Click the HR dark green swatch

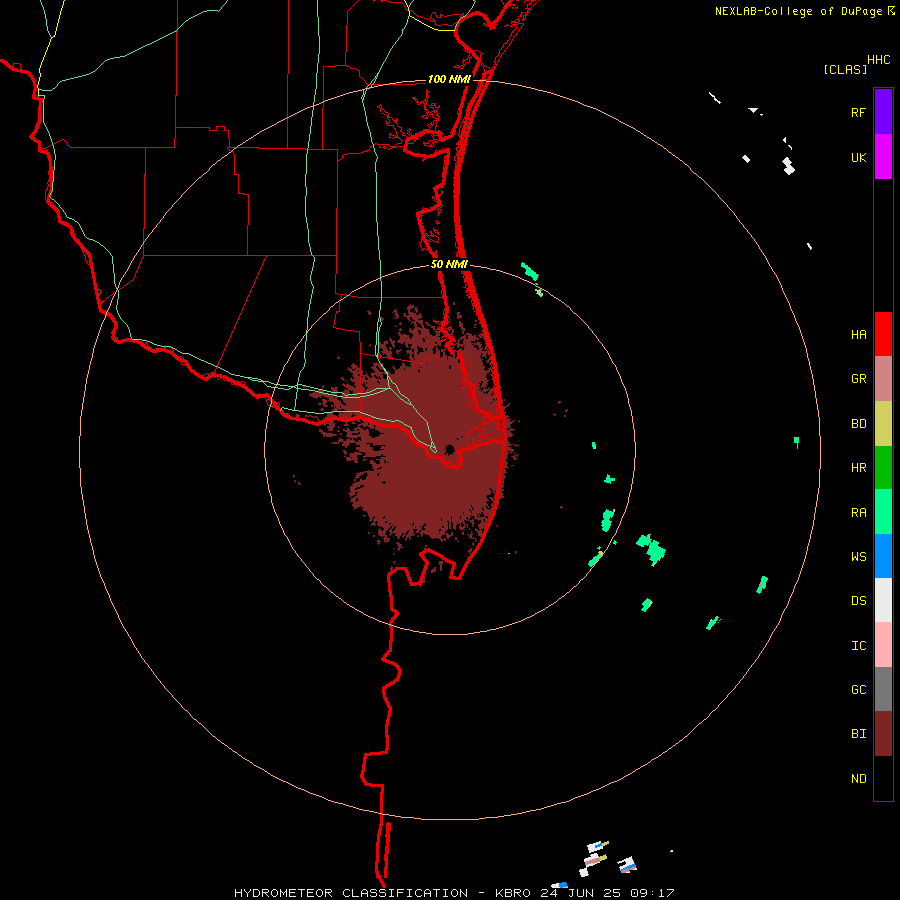(883, 468)
